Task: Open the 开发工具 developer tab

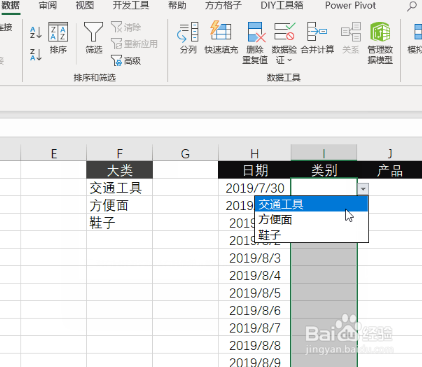Action: pyautogui.click(x=131, y=6)
